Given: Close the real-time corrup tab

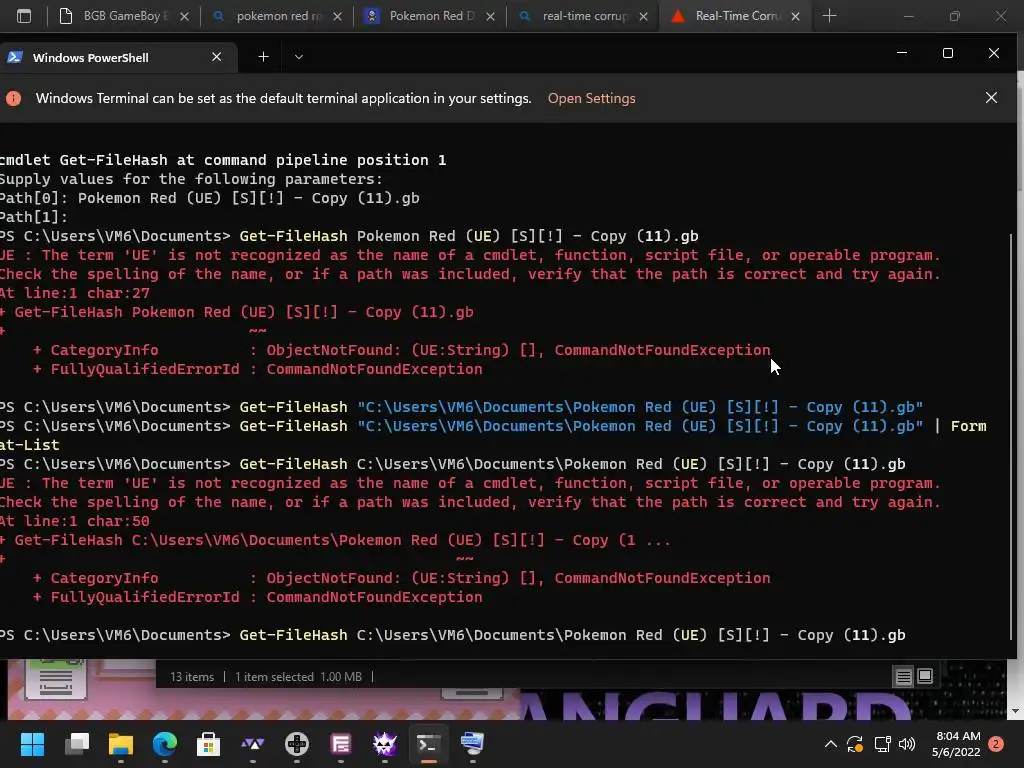Looking at the screenshot, I should [643, 16].
